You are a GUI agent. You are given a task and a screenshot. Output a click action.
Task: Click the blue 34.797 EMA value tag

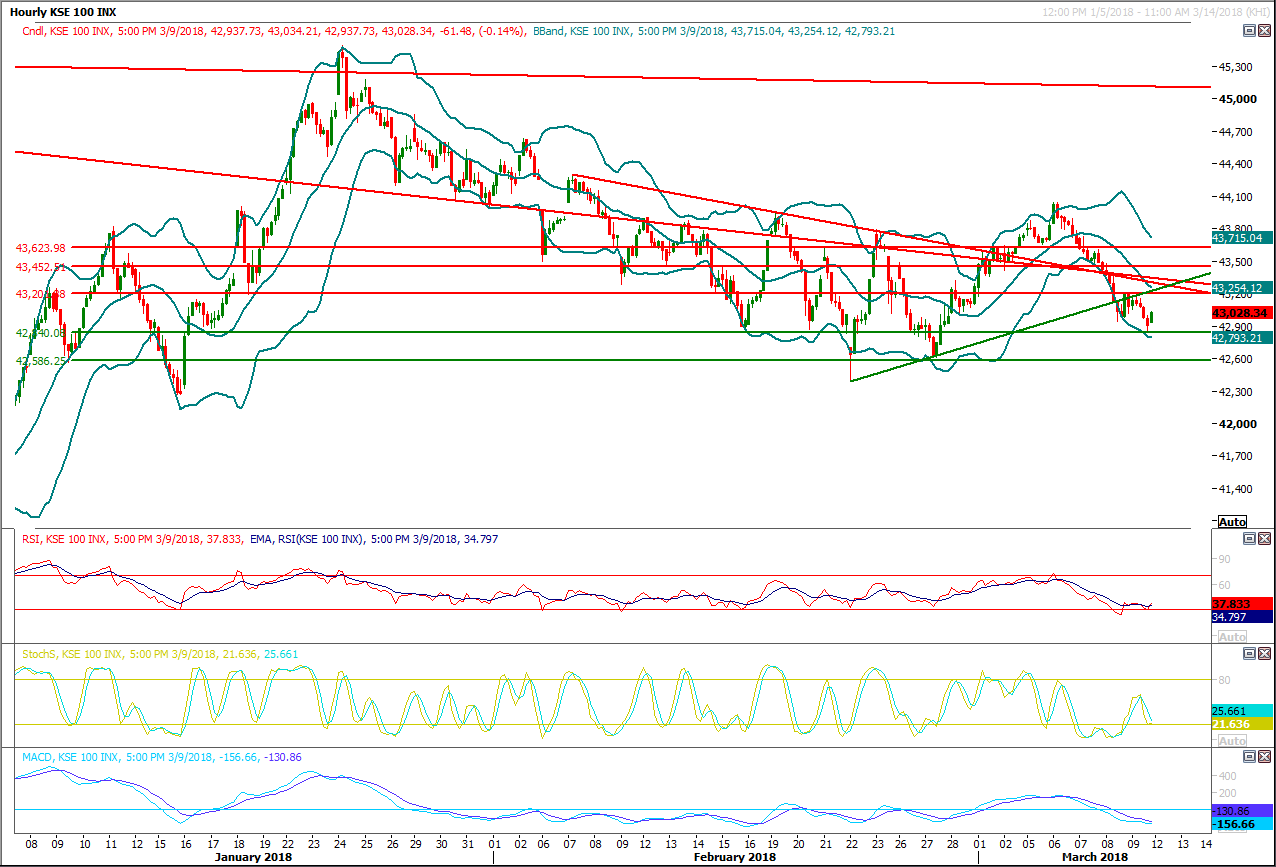(1240, 618)
